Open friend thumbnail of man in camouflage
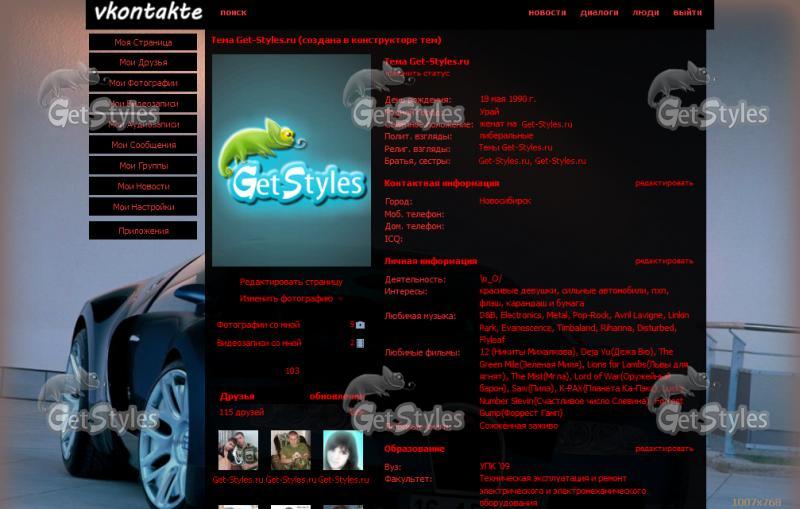Image resolution: width=800 pixels, height=509 pixels. click(x=291, y=450)
